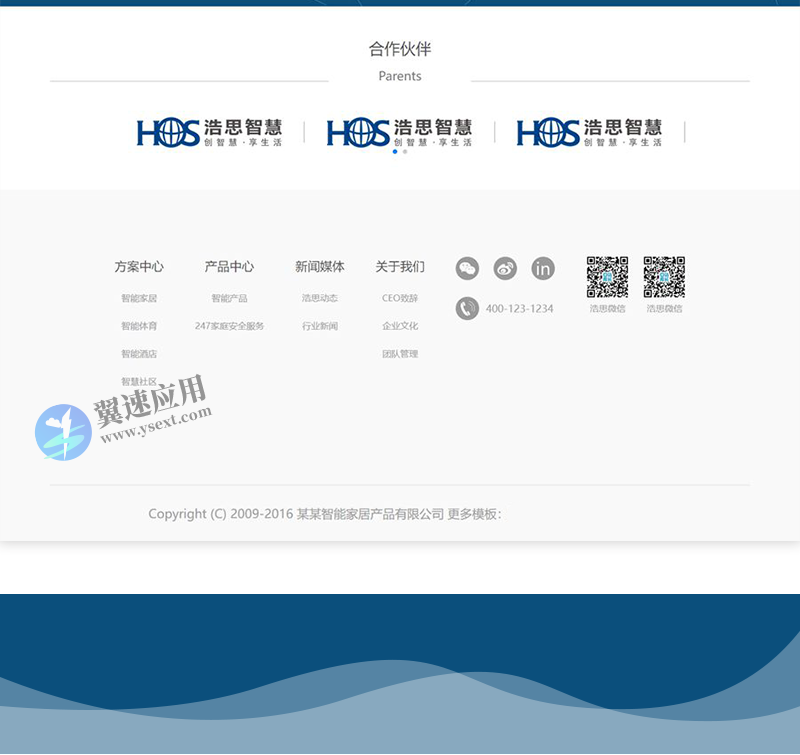Viewport: 800px width, 755px height.
Task: Open the LinkedIn icon link
Action: click(x=543, y=268)
